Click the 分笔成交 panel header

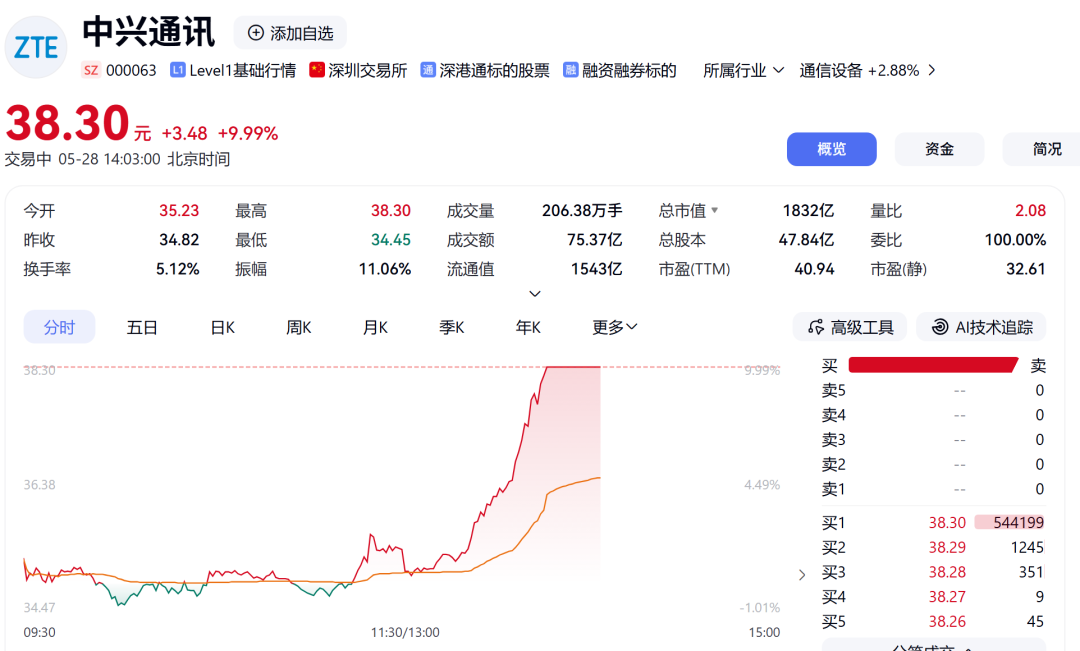coord(933,646)
